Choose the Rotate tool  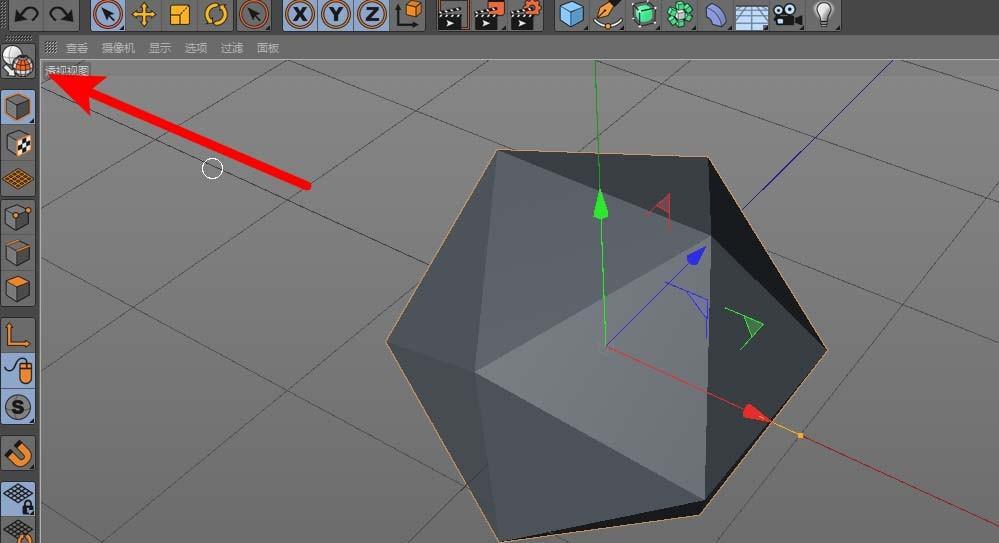tap(216, 14)
